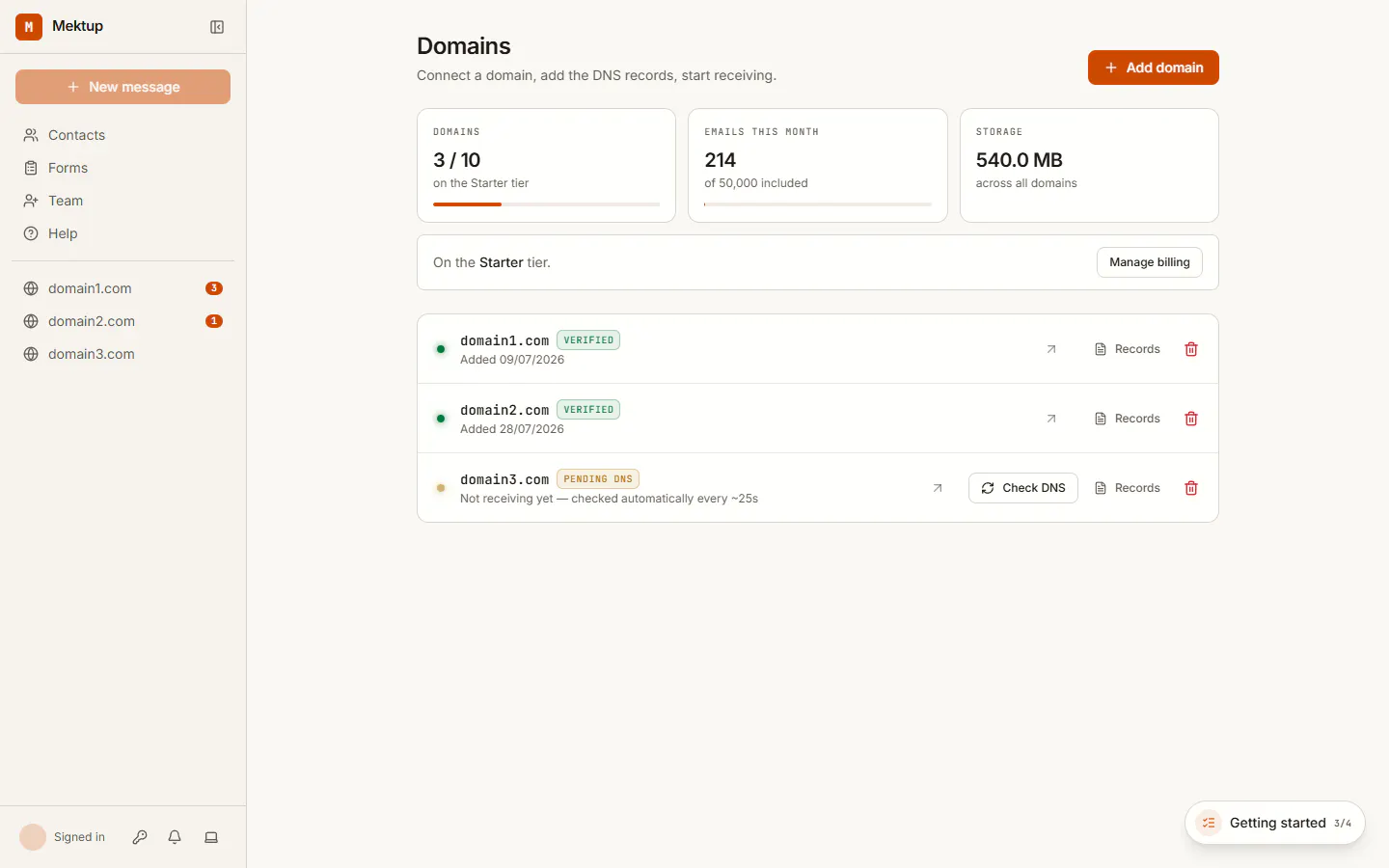Click the '540.0 MB' storage value

pos(1019,160)
